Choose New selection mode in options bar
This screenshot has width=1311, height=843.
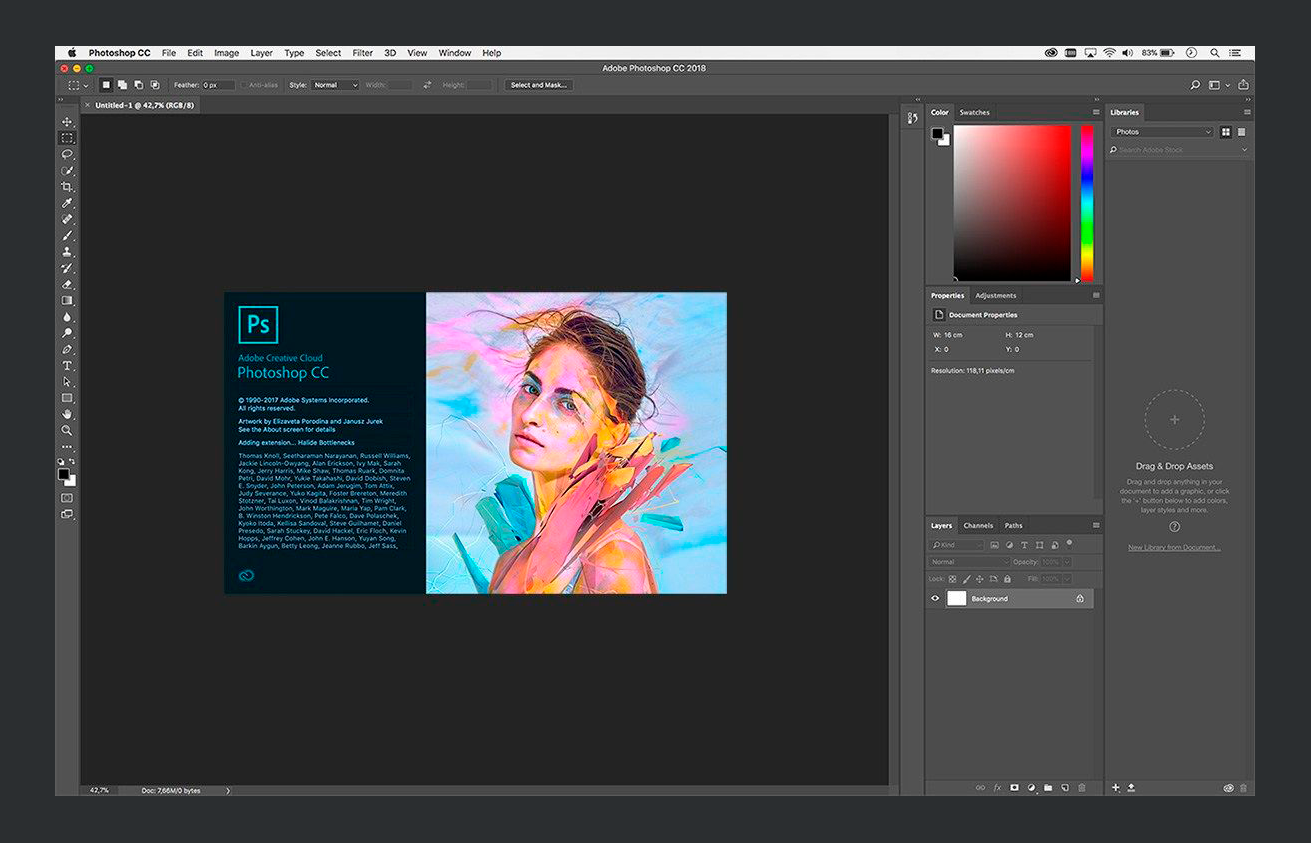(106, 85)
